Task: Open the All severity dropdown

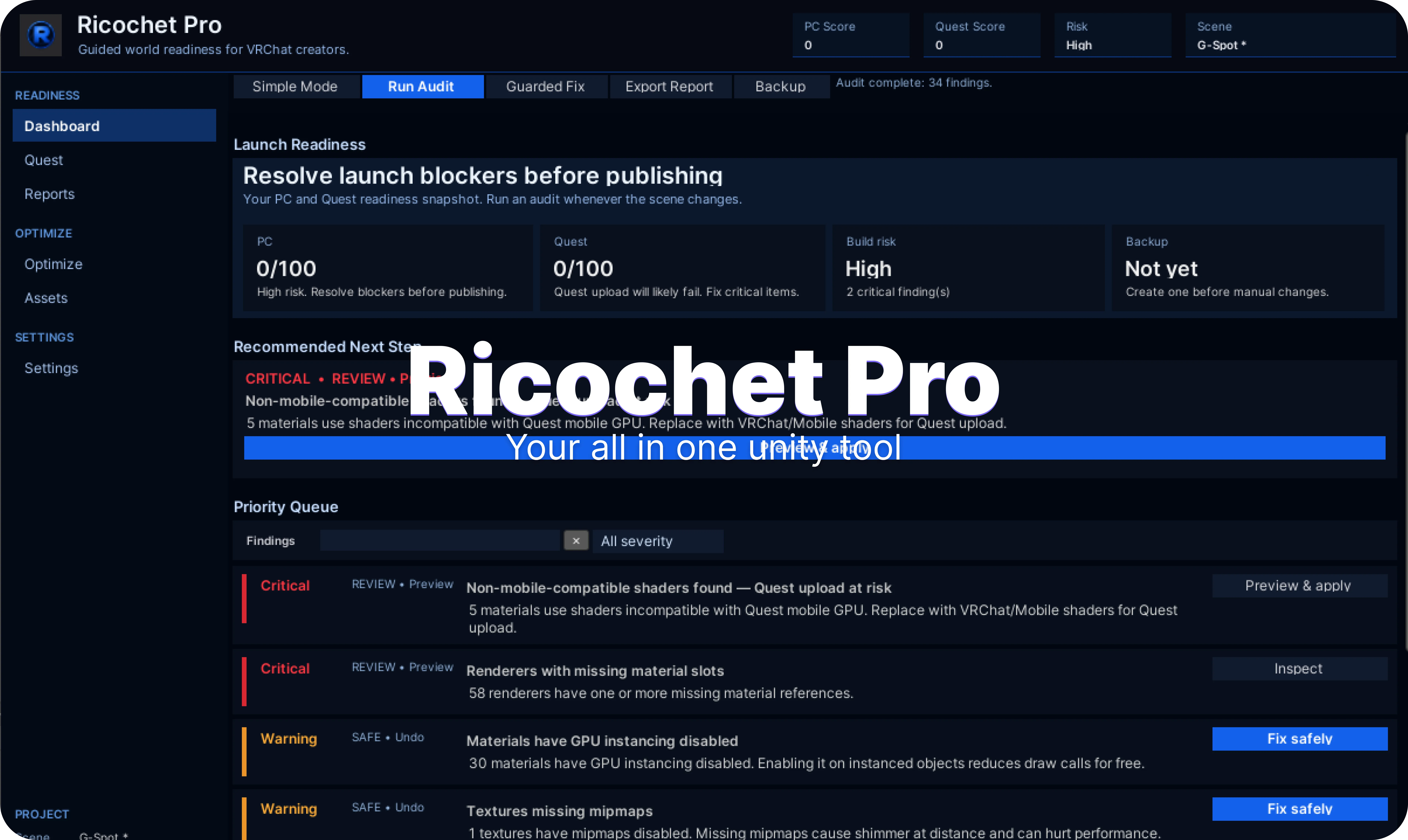Action: tap(658, 541)
